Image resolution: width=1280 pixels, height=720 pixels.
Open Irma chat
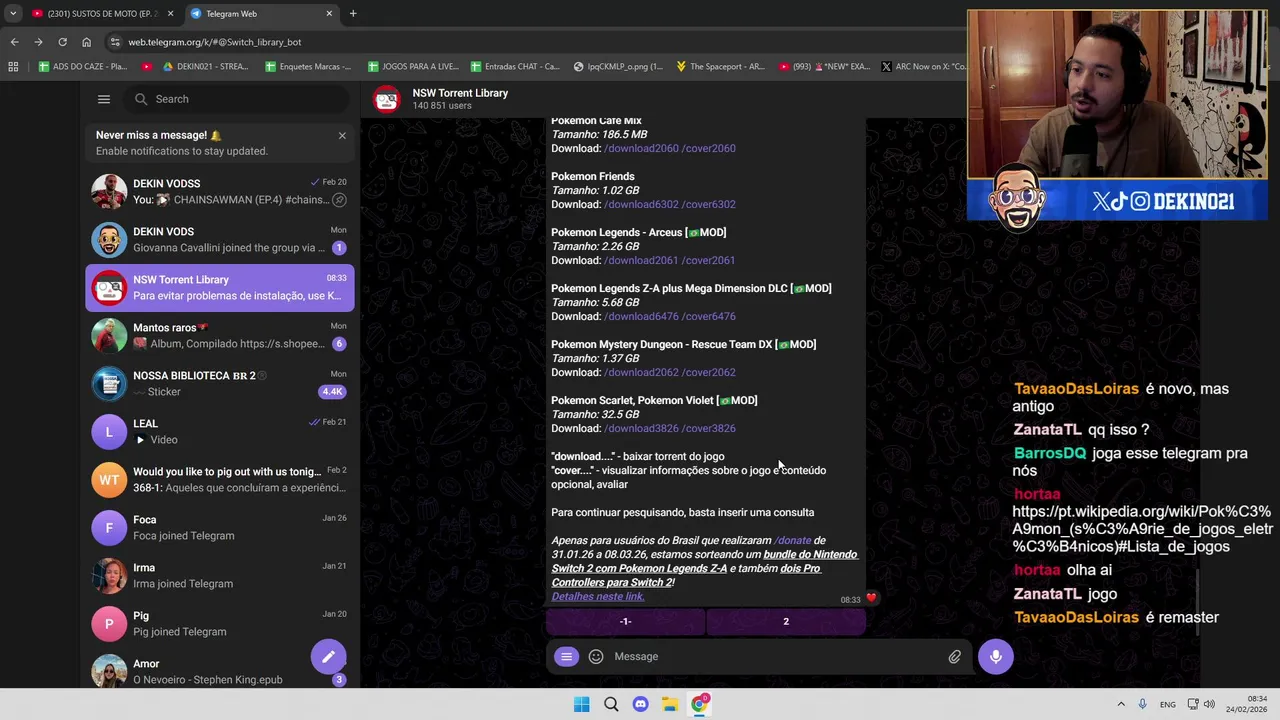220,576
